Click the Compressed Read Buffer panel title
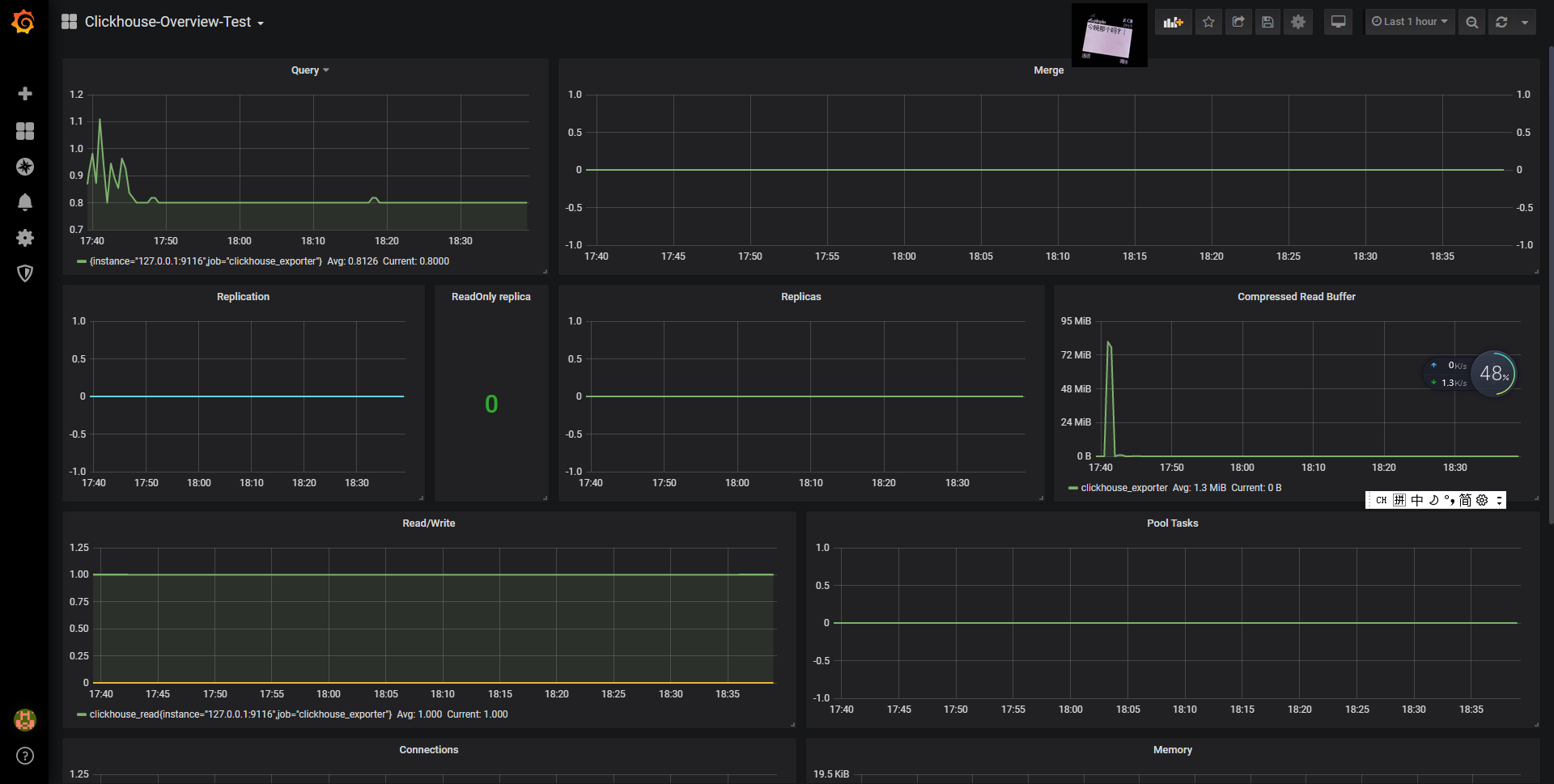The height and width of the screenshot is (784, 1554). tap(1297, 297)
